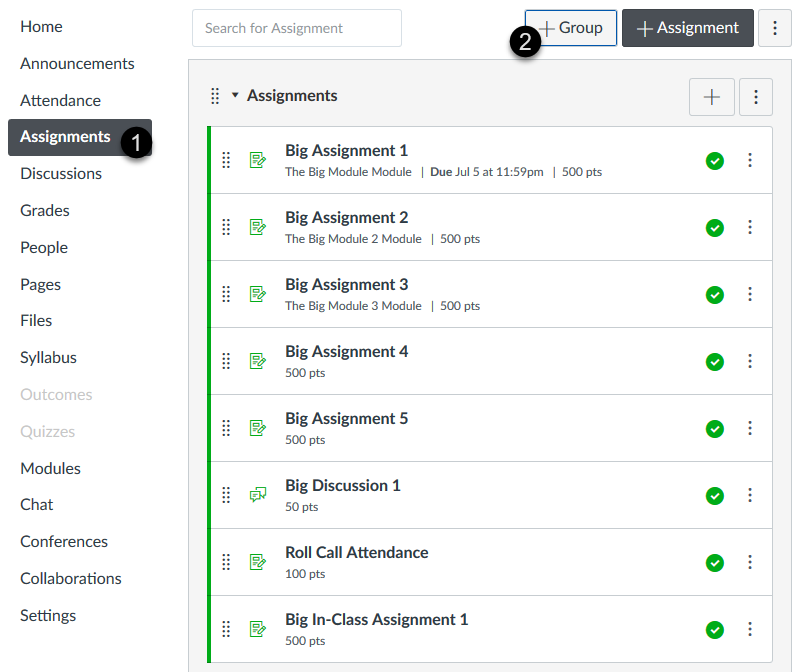Screen dimensions: 800x672
Task: Unpublish Roll Call Attendance using its checkmark
Action: (714, 562)
